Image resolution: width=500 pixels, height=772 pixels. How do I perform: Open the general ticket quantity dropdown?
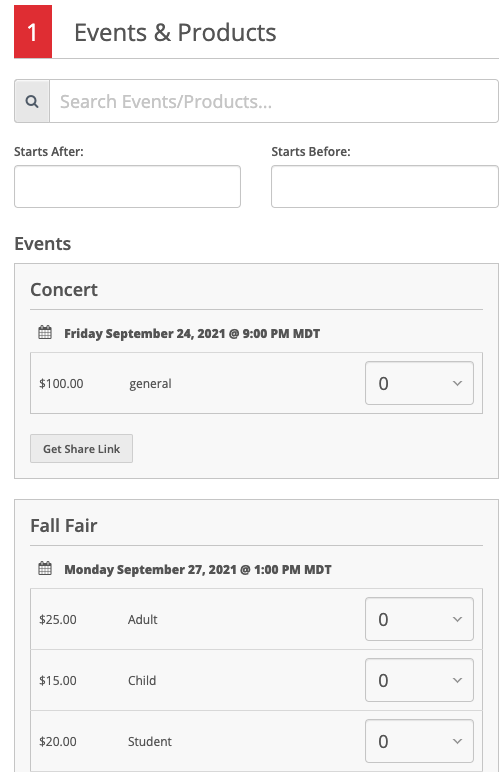[x=419, y=383]
